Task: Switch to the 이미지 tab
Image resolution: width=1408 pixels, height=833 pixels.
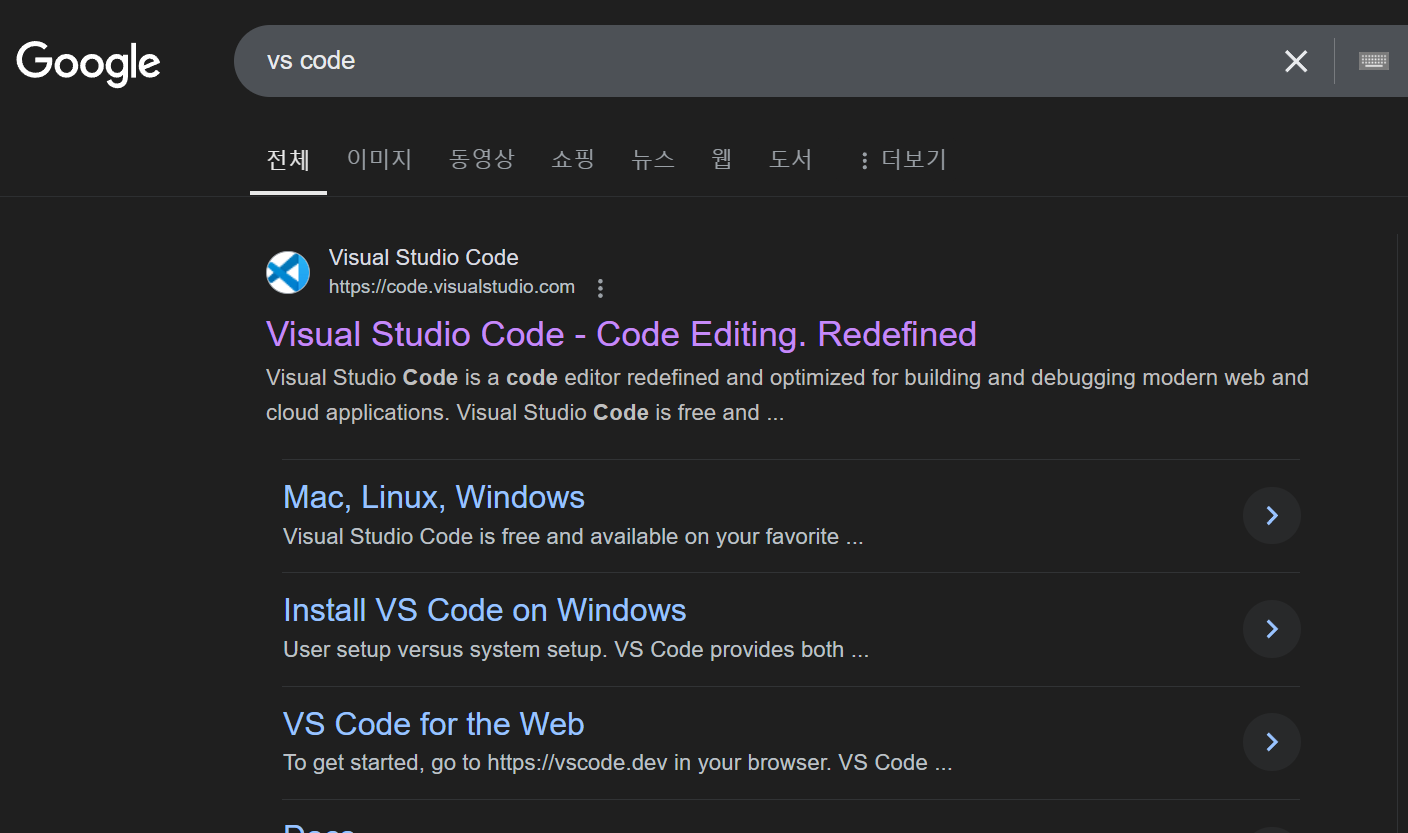Action: 379,159
